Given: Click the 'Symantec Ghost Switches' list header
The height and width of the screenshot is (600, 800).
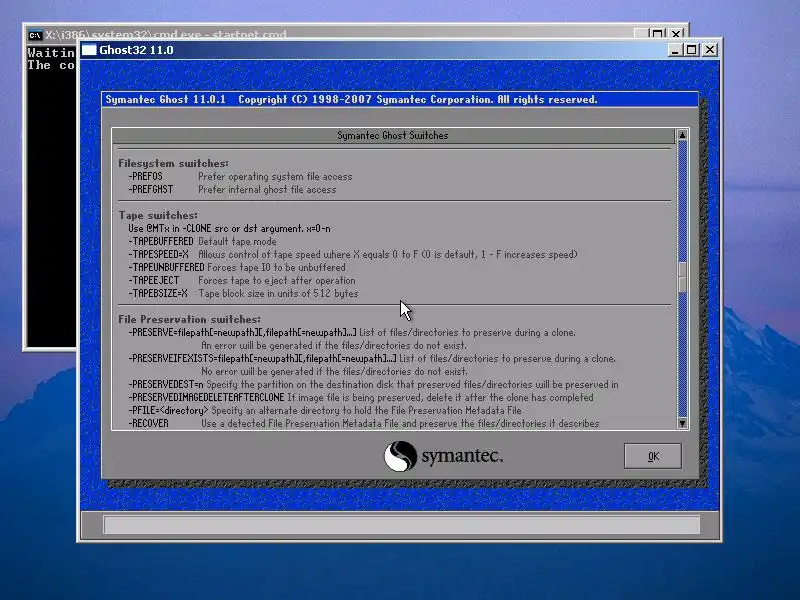Looking at the screenshot, I should click(x=393, y=136).
